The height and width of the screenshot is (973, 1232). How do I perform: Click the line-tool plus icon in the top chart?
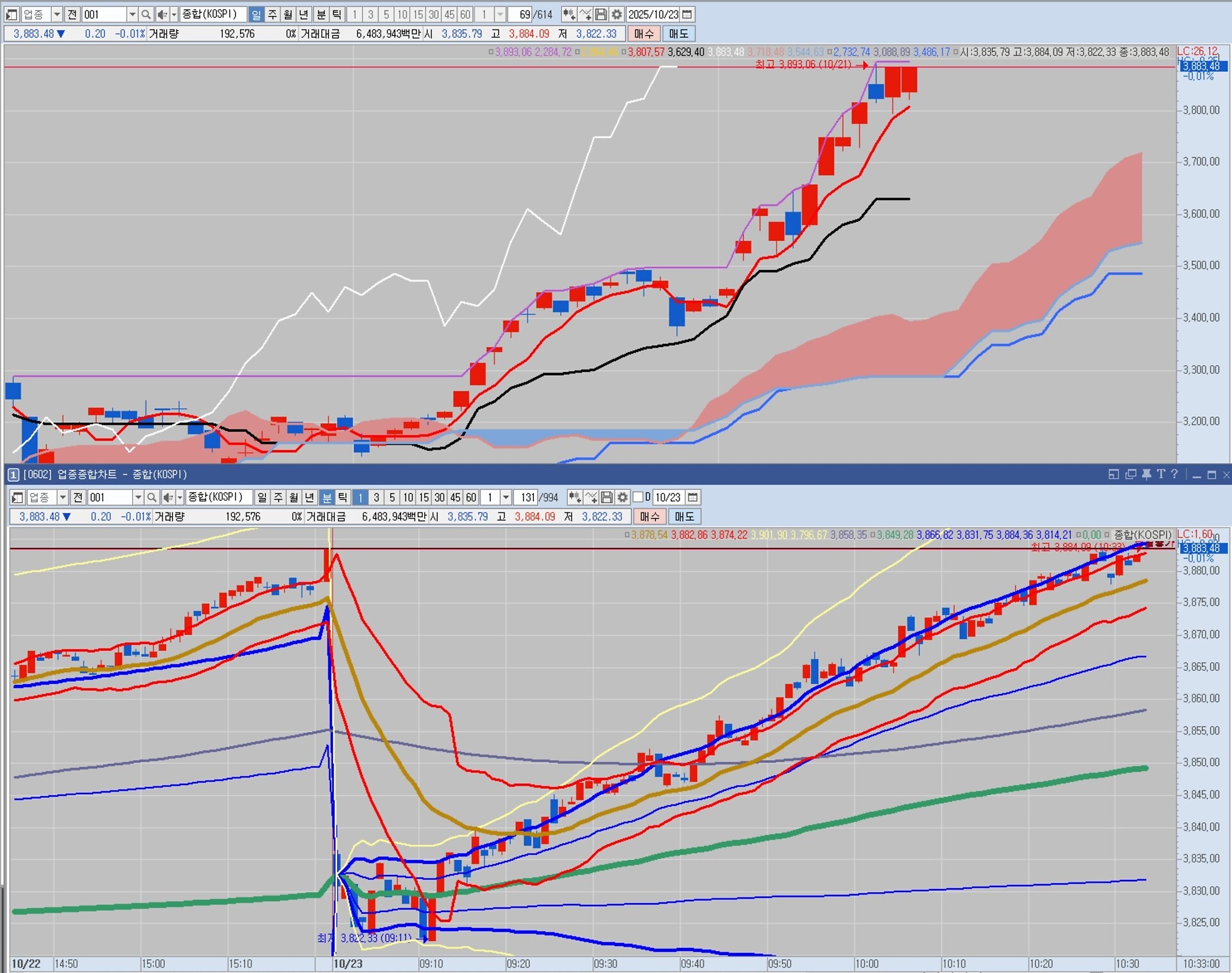point(585,14)
